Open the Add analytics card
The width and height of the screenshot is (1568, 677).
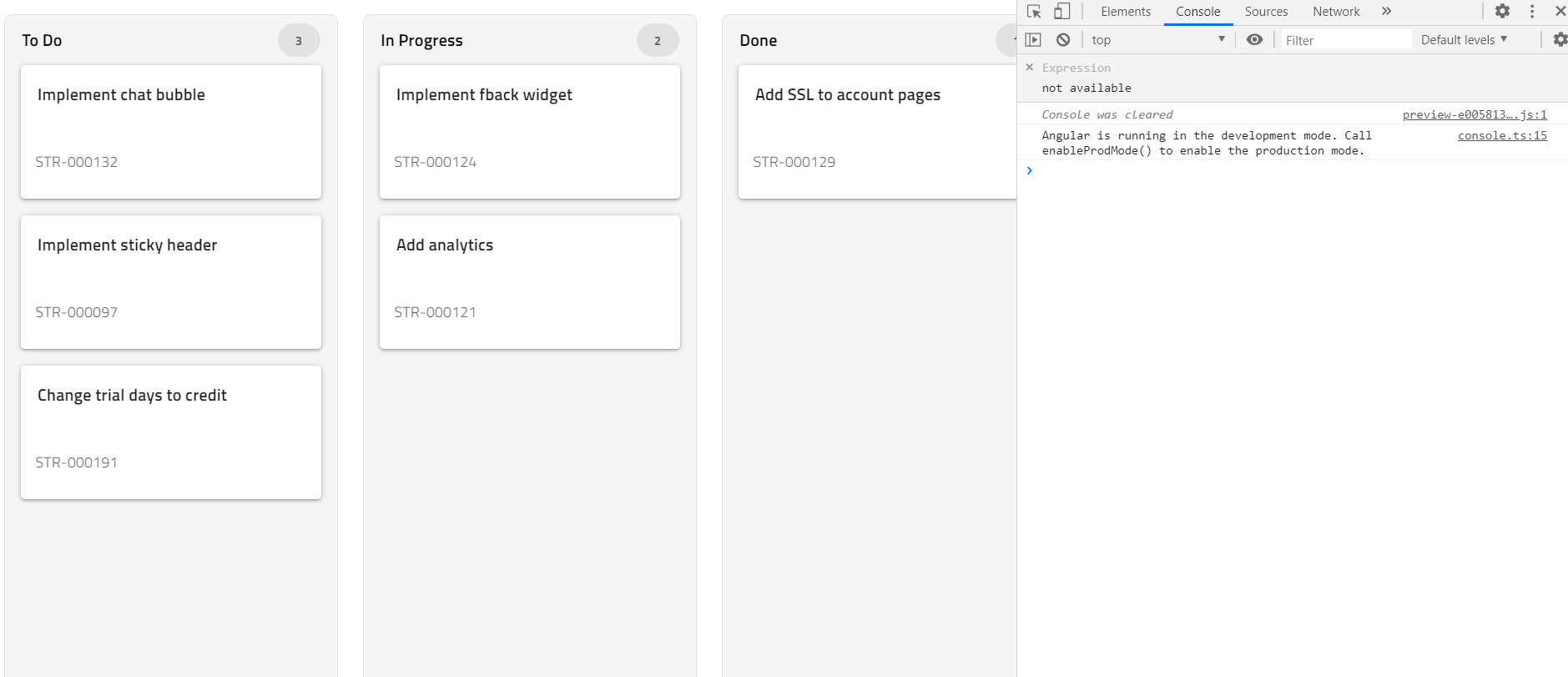(530, 282)
